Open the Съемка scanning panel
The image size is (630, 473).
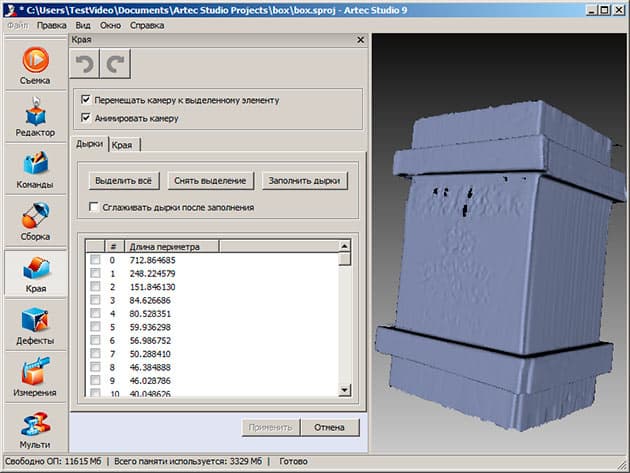[x=35, y=65]
